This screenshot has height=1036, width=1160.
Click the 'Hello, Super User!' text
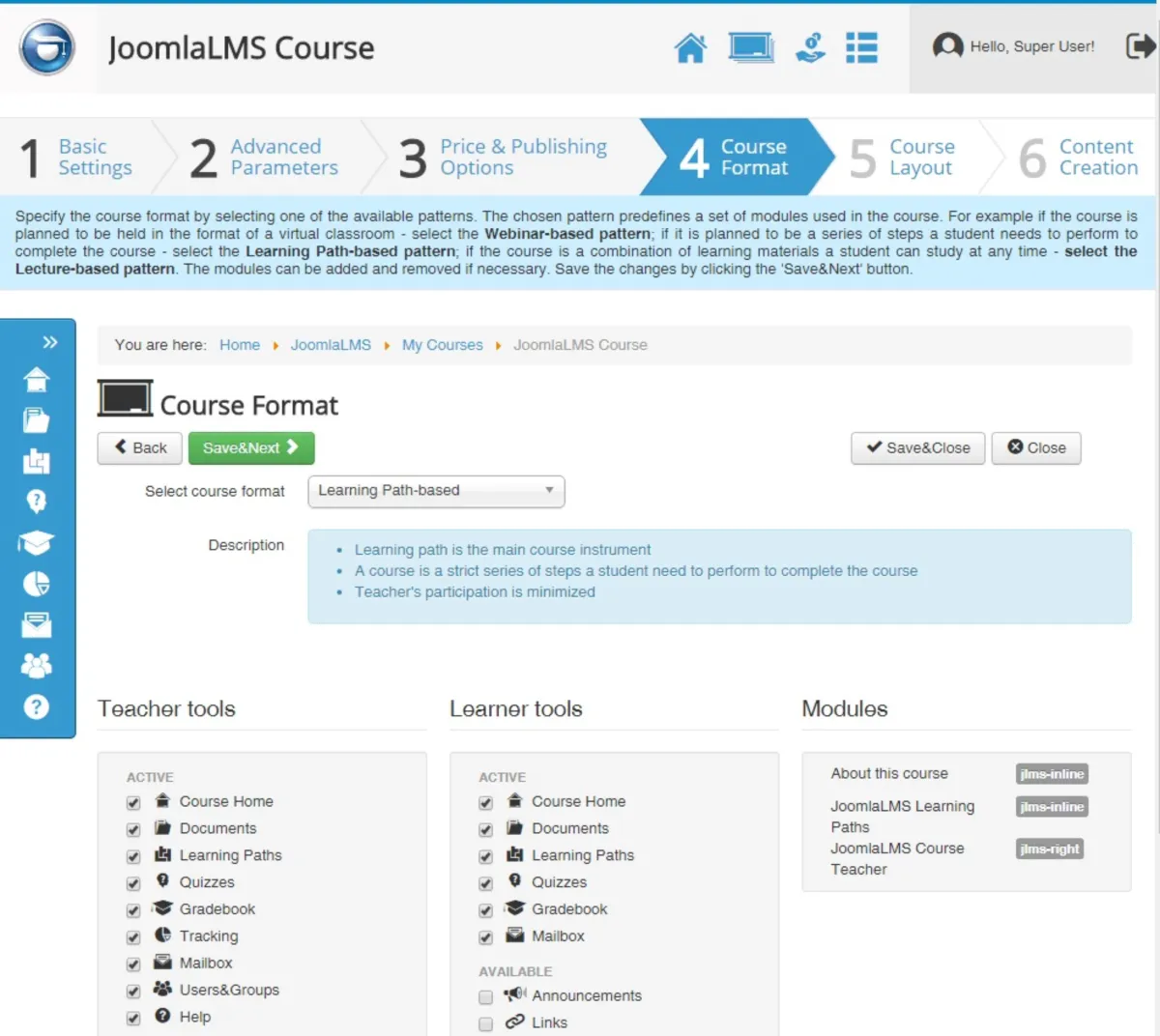[x=1032, y=46]
